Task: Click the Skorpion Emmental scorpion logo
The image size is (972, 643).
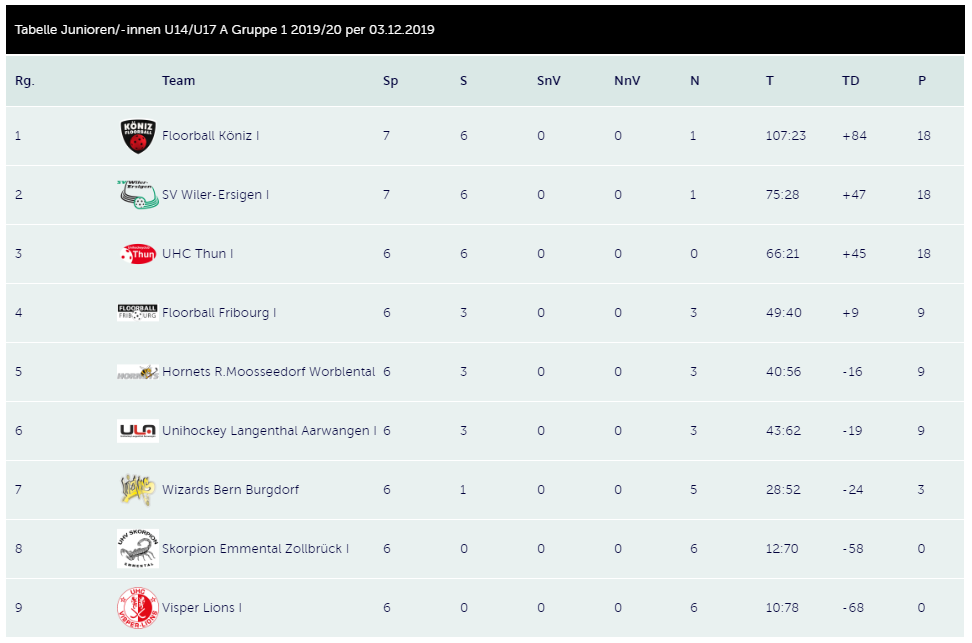Action: pyautogui.click(x=138, y=548)
